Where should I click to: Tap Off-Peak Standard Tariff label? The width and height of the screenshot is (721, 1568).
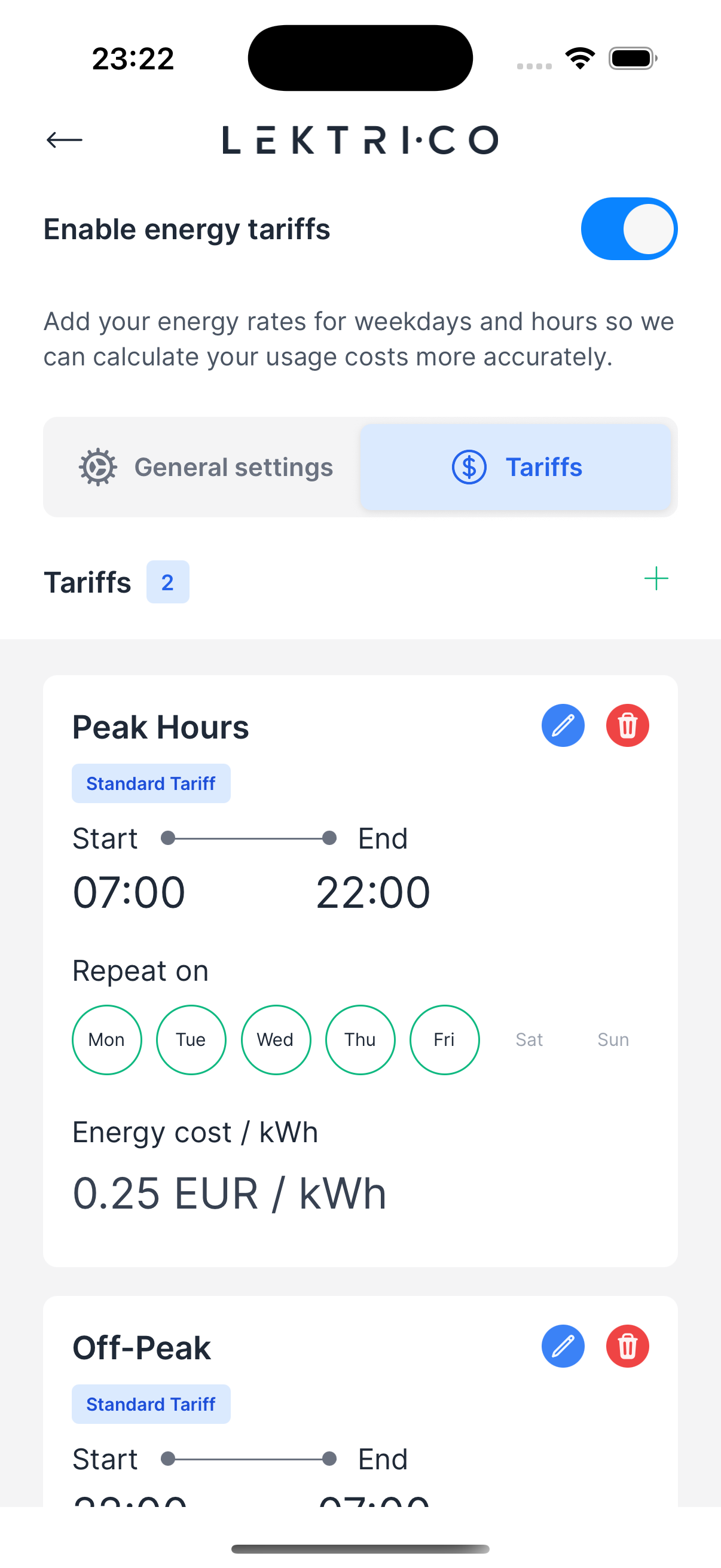click(151, 1404)
